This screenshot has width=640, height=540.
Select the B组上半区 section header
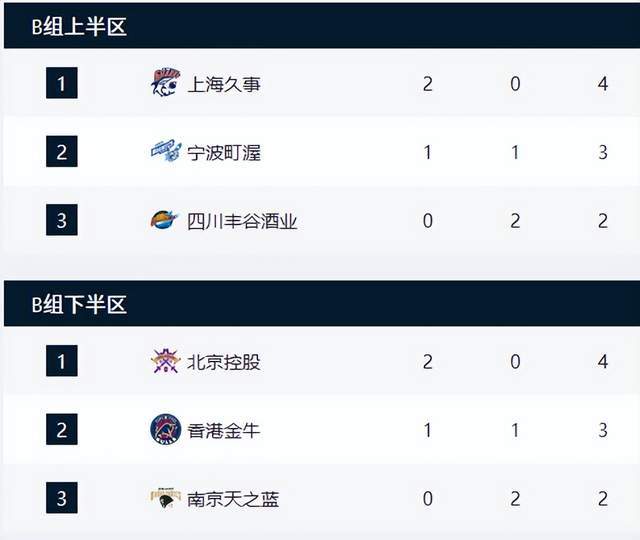coord(79,27)
